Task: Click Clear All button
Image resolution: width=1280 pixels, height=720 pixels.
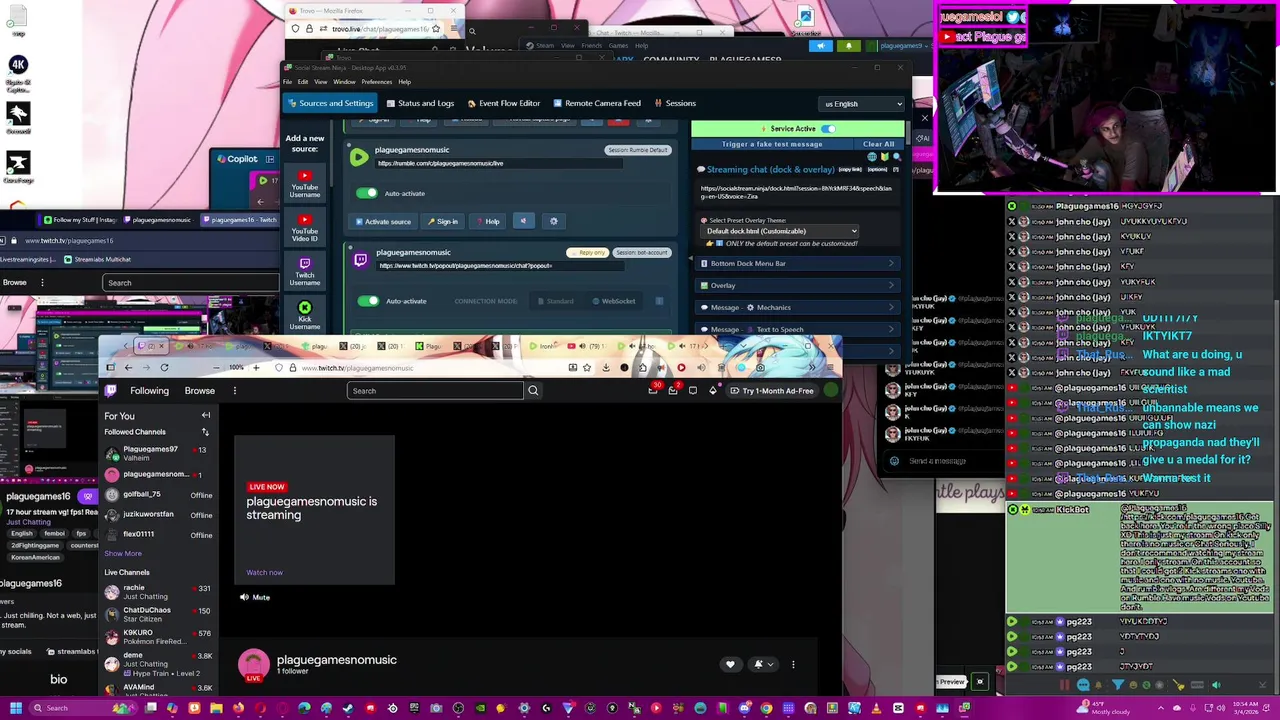Action: 878,144
